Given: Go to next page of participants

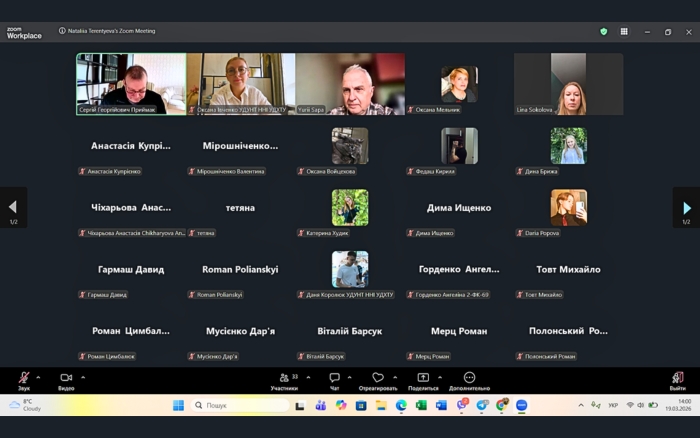Looking at the screenshot, I should pos(686,208).
